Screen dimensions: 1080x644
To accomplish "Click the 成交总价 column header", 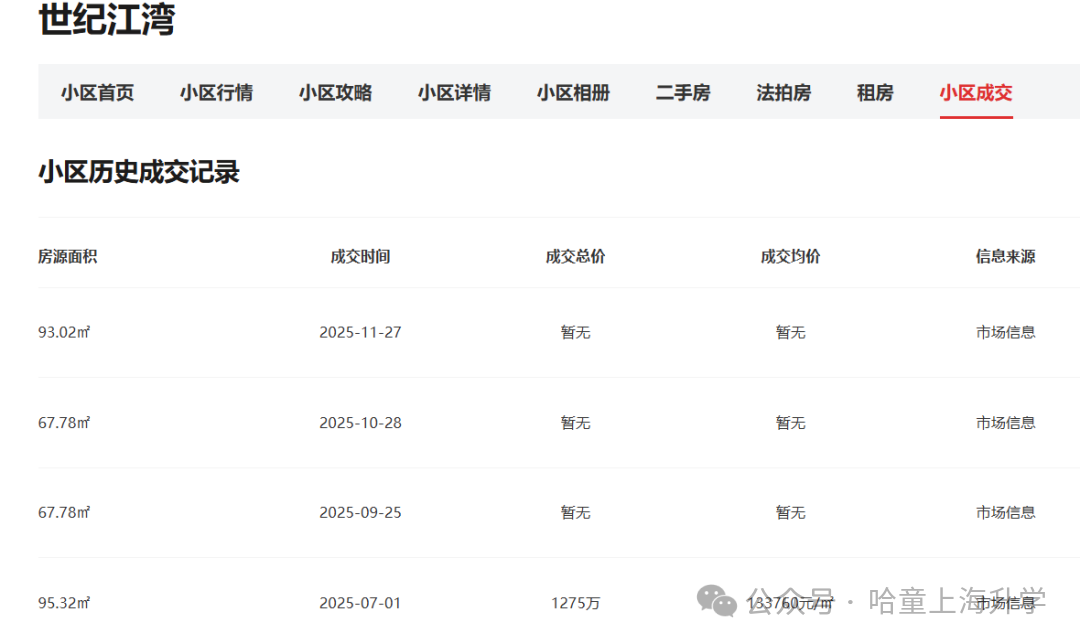I will pos(575,257).
